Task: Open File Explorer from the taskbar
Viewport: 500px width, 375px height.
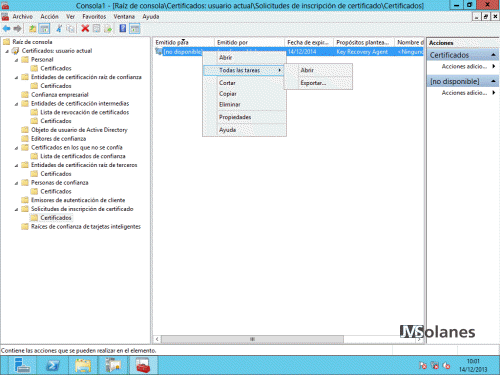Action: 83,365
